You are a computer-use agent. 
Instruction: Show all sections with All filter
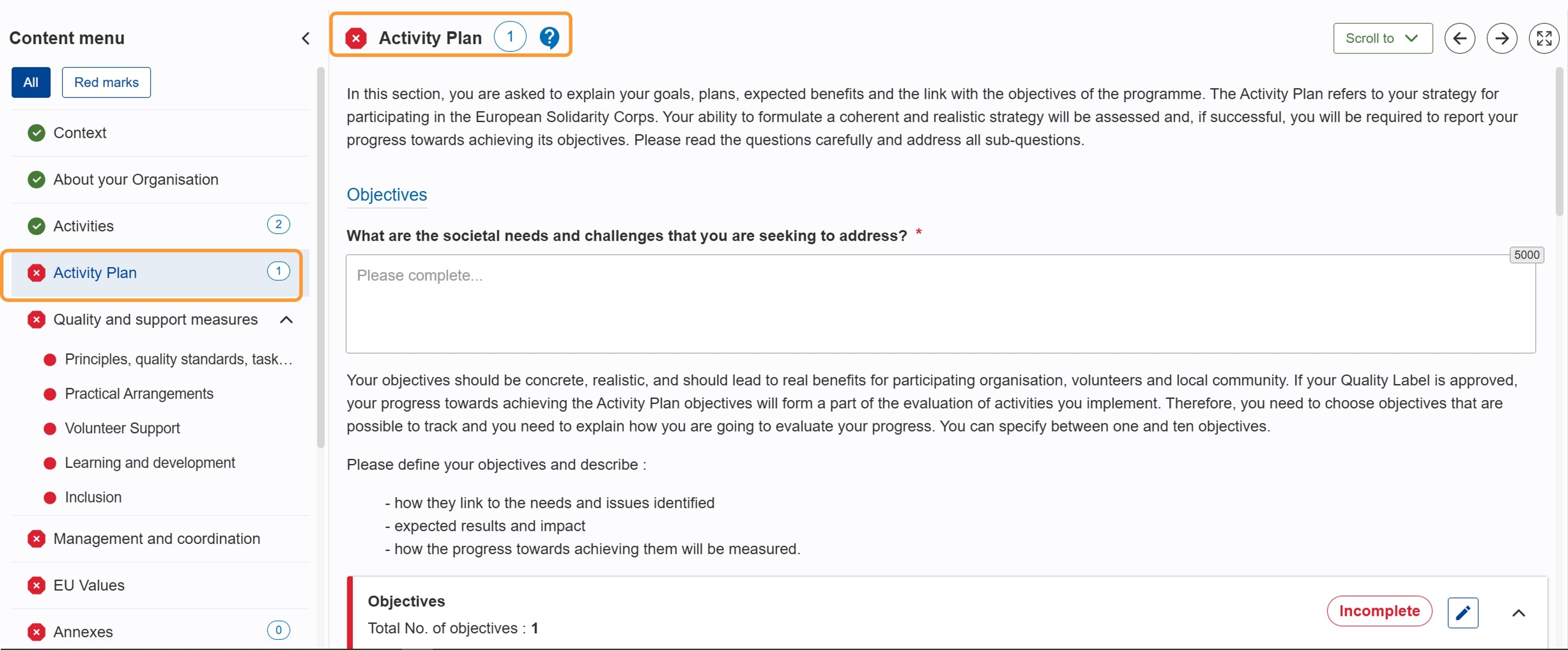click(x=30, y=82)
